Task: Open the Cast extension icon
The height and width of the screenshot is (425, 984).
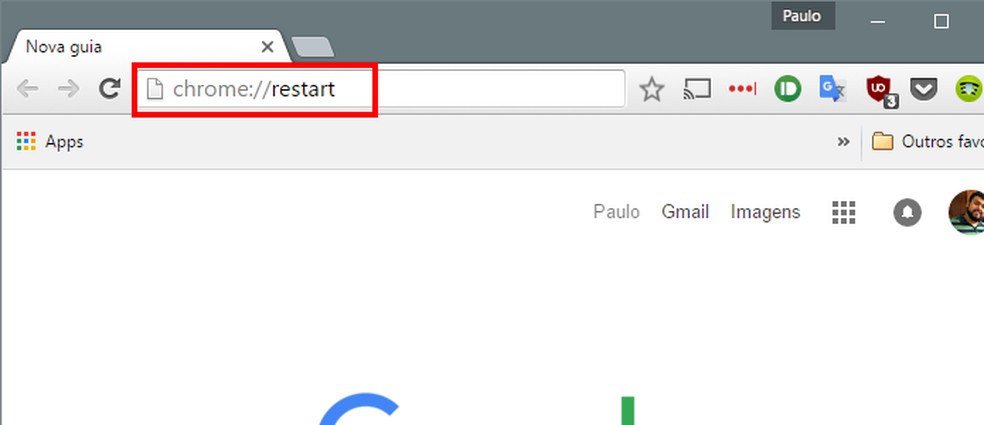Action: (697, 89)
